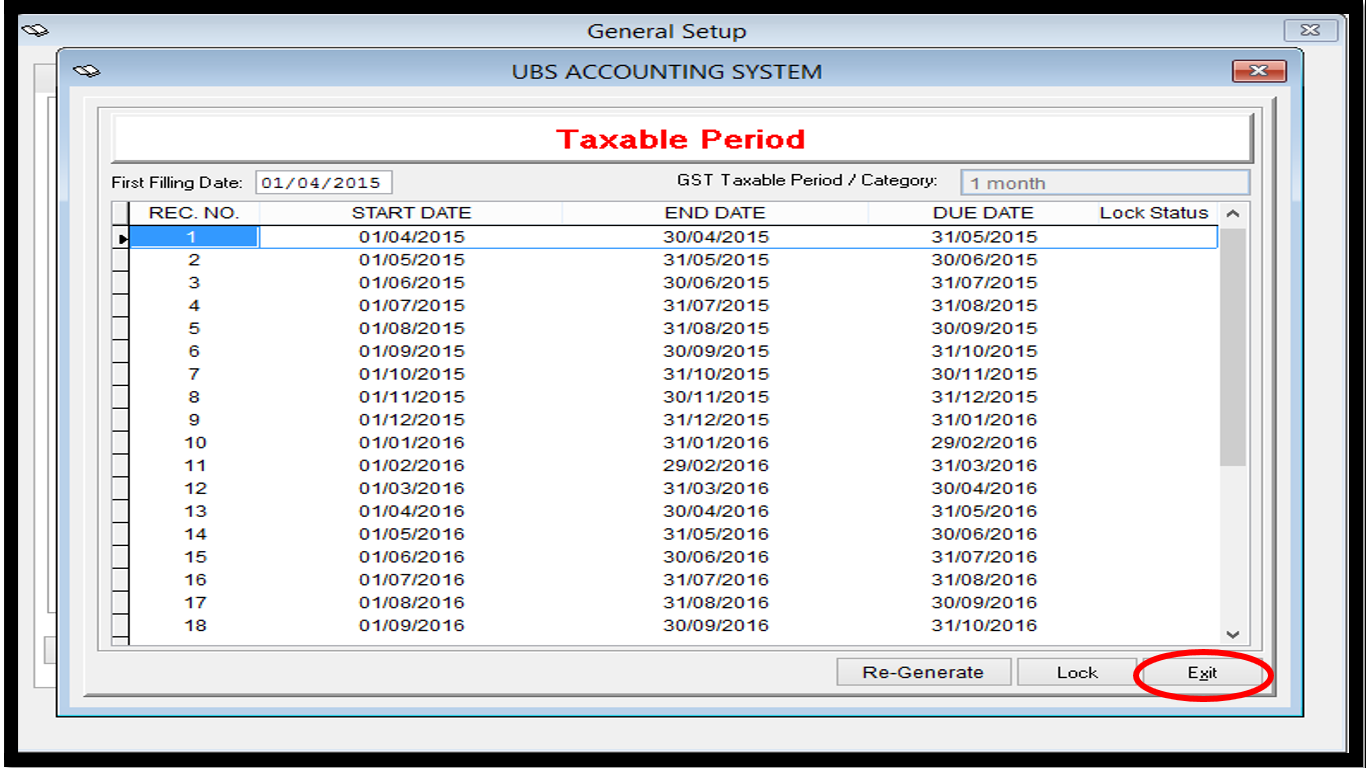Select start date 01/08/2015 cell
Screen dimensions: 1366x768
(412, 329)
